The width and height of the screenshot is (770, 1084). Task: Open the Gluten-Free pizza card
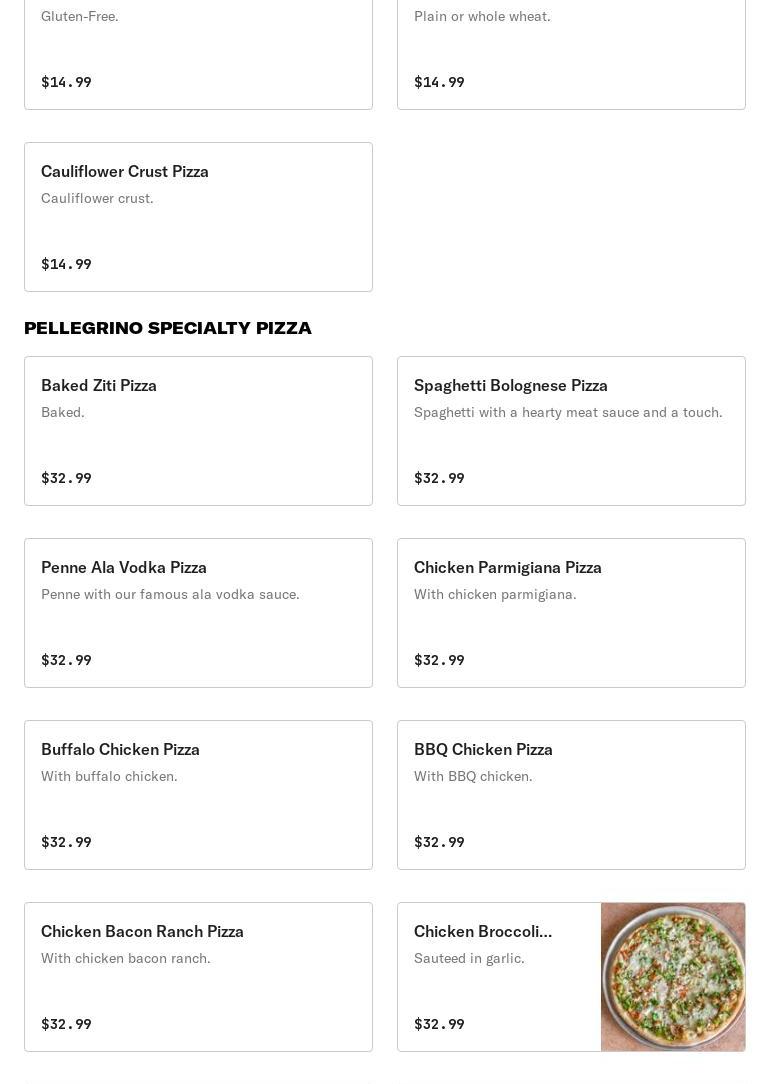[198, 50]
